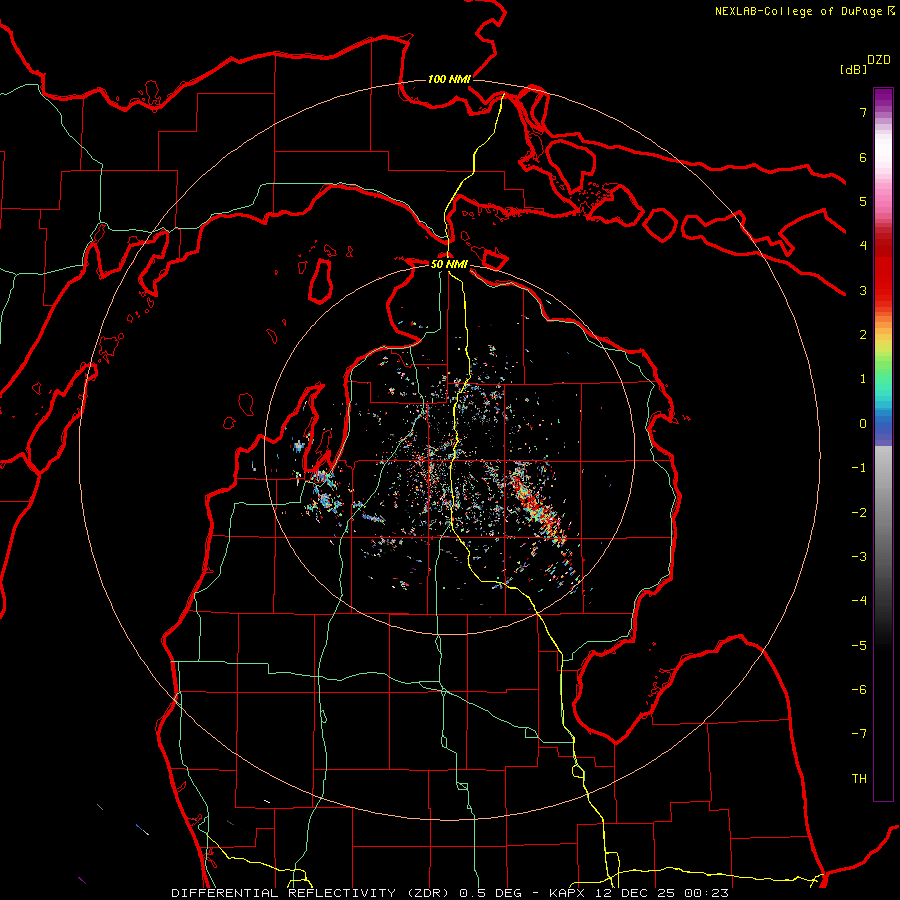This screenshot has height=900, width=900.
Task: Click the 100 NMI range ring label
Action: pos(449,79)
